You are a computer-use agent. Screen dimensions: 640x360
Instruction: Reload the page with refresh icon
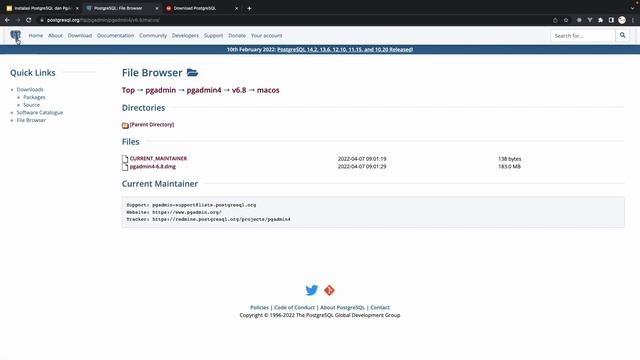(29, 20)
